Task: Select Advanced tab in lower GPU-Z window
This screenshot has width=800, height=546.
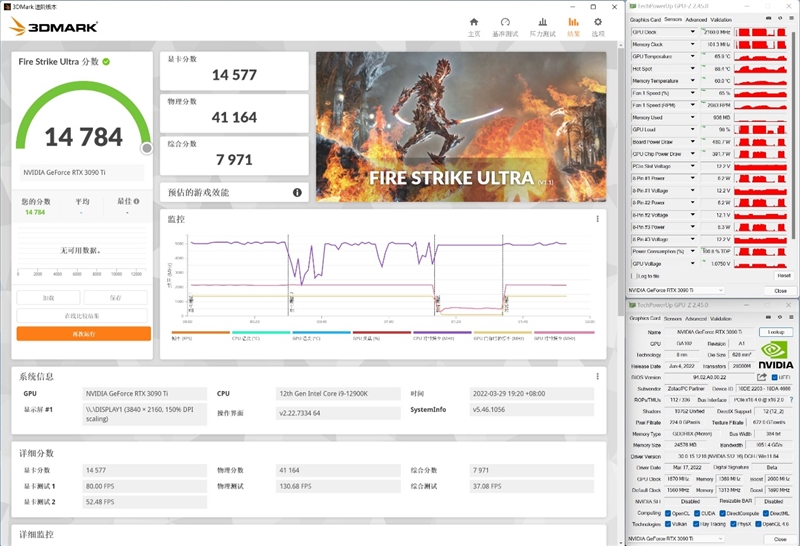Action: (x=696, y=318)
